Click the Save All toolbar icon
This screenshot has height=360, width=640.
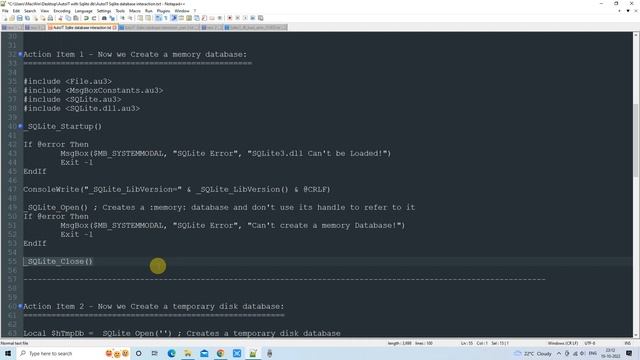click(x=27, y=18)
